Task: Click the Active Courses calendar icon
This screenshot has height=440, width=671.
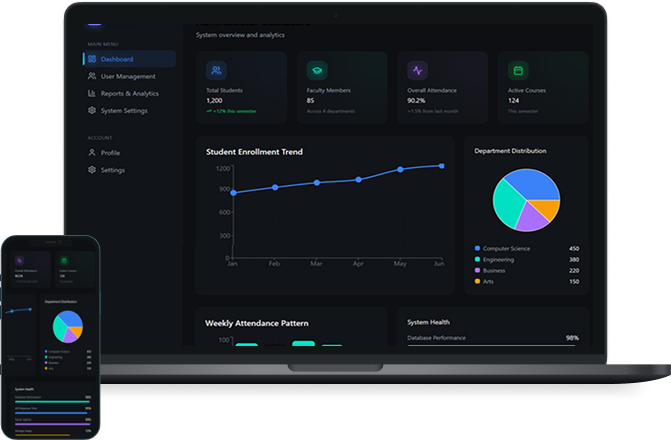Action: point(518,70)
